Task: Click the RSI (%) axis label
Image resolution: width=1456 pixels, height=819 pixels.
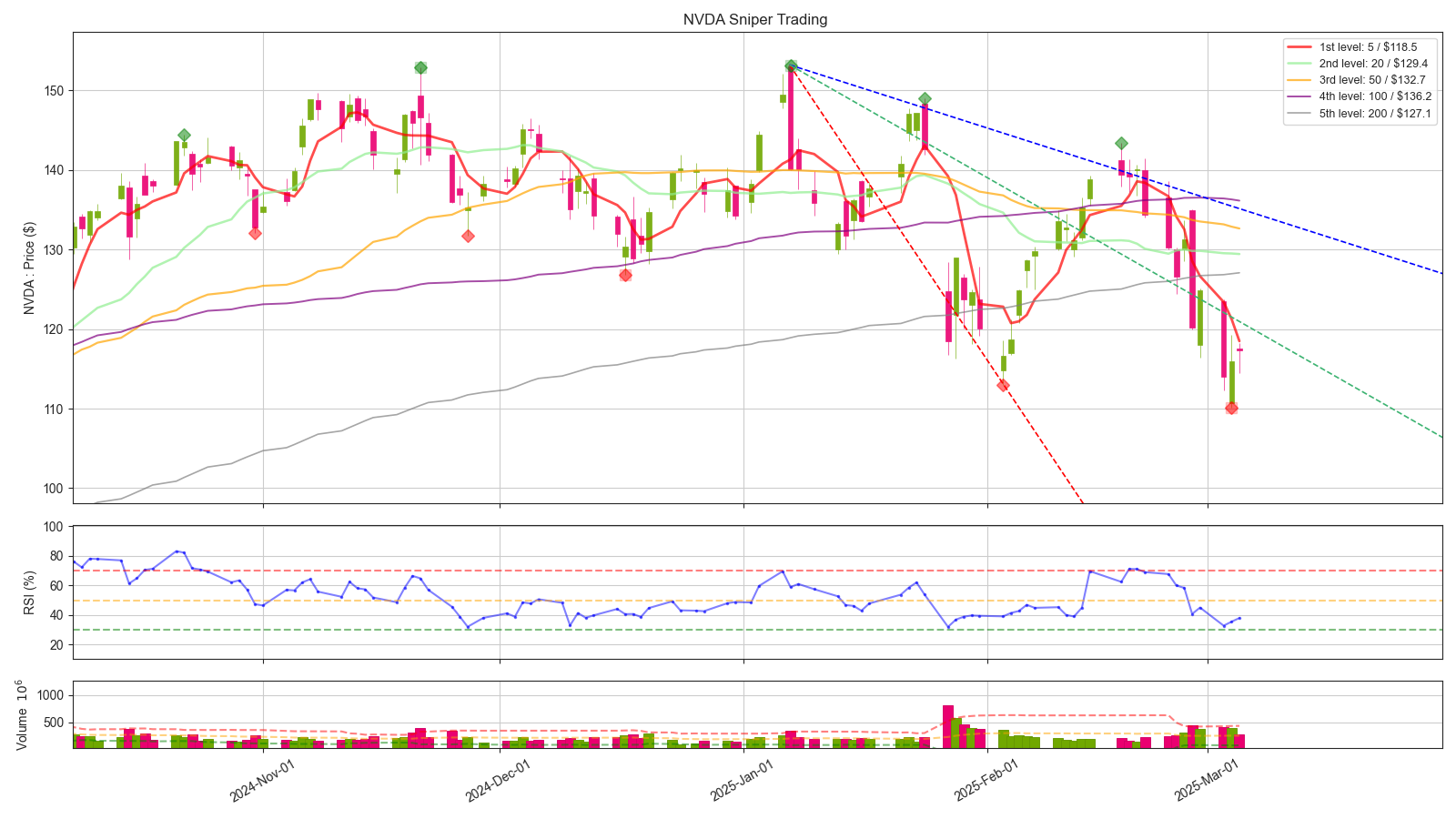Action: (x=29, y=592)
